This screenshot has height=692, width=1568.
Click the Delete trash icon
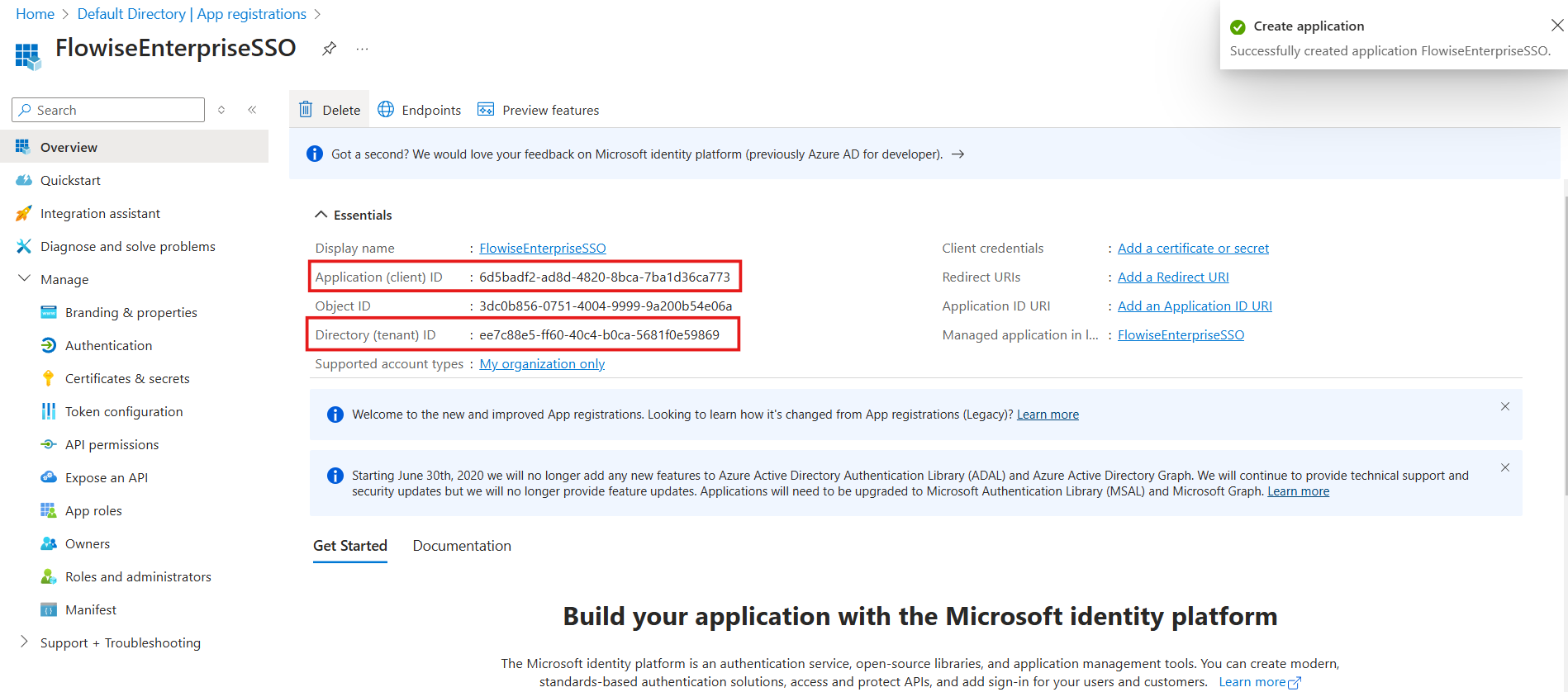click(x=306, y=110)
